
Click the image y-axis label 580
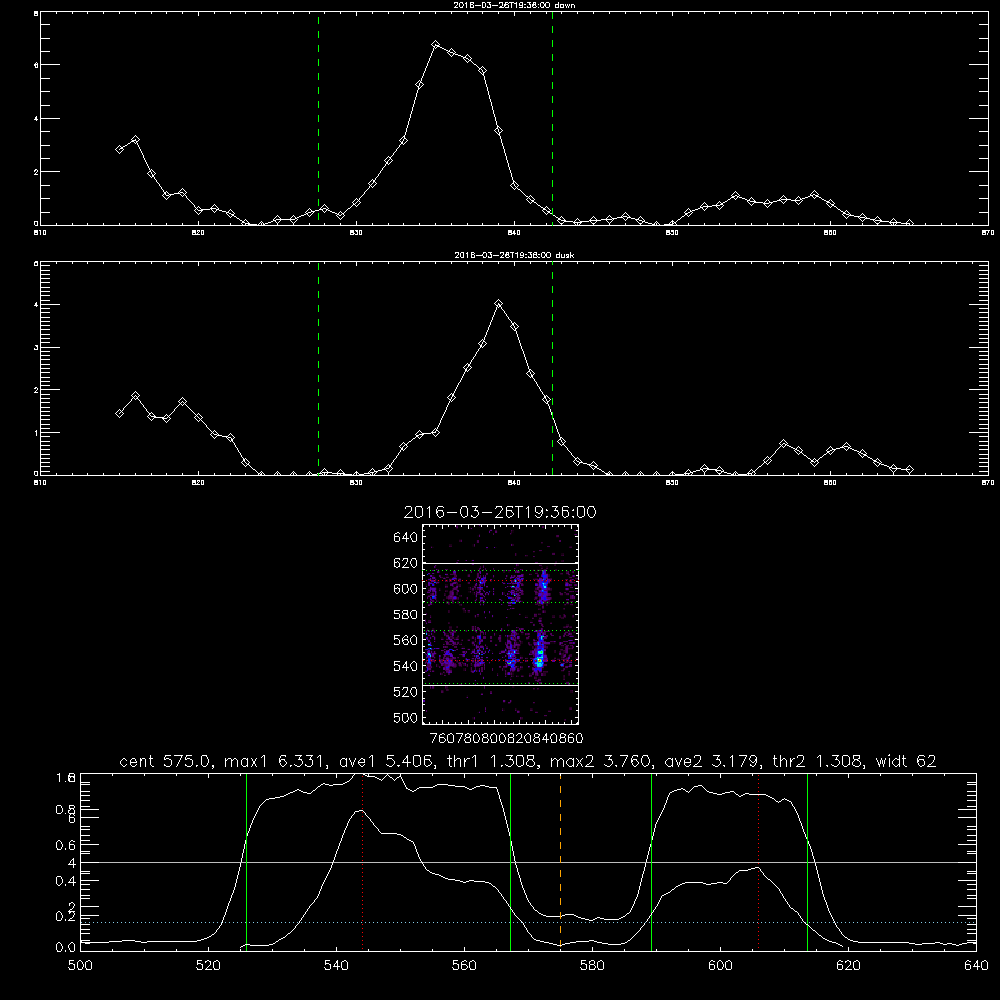[x=405, y=615]
